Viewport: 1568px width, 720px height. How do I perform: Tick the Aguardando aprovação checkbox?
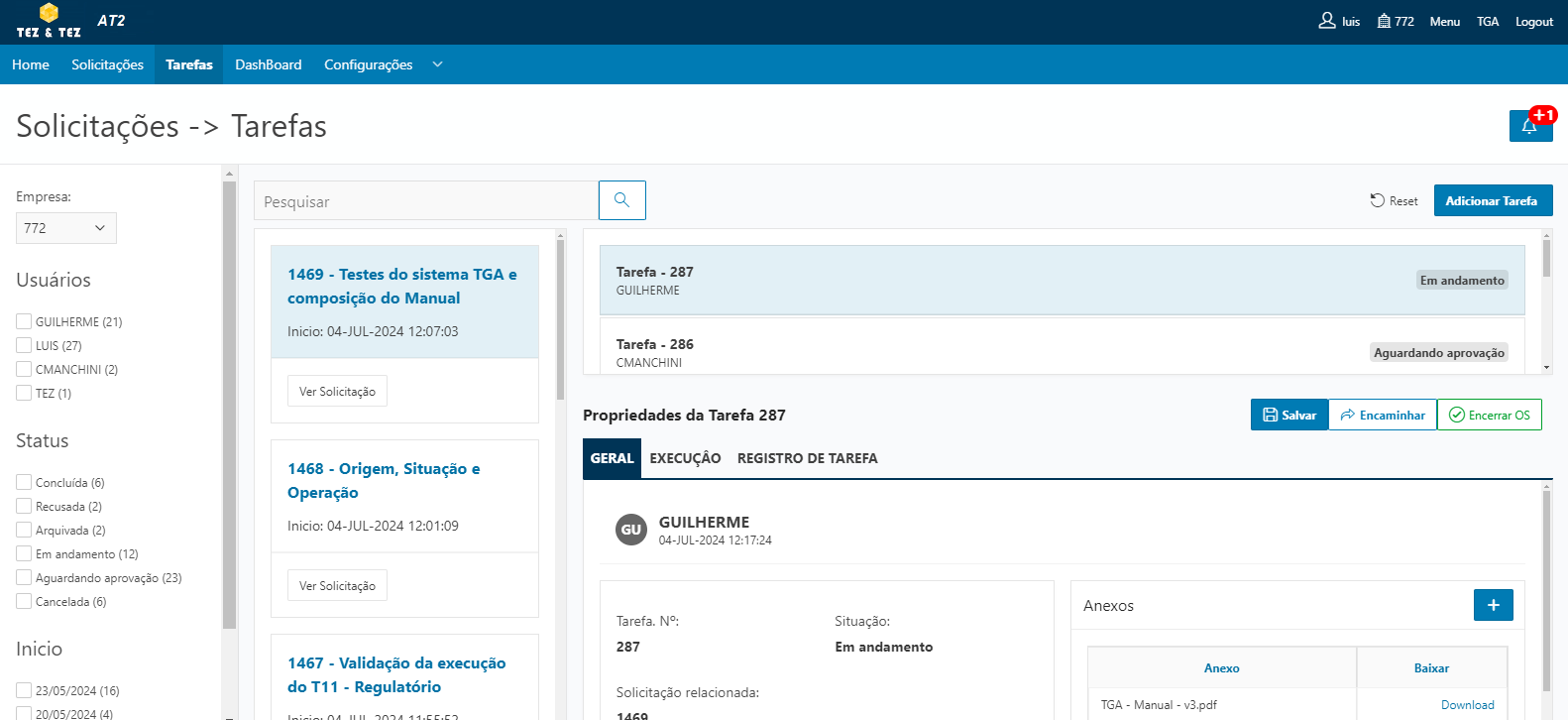pos(24,577)
